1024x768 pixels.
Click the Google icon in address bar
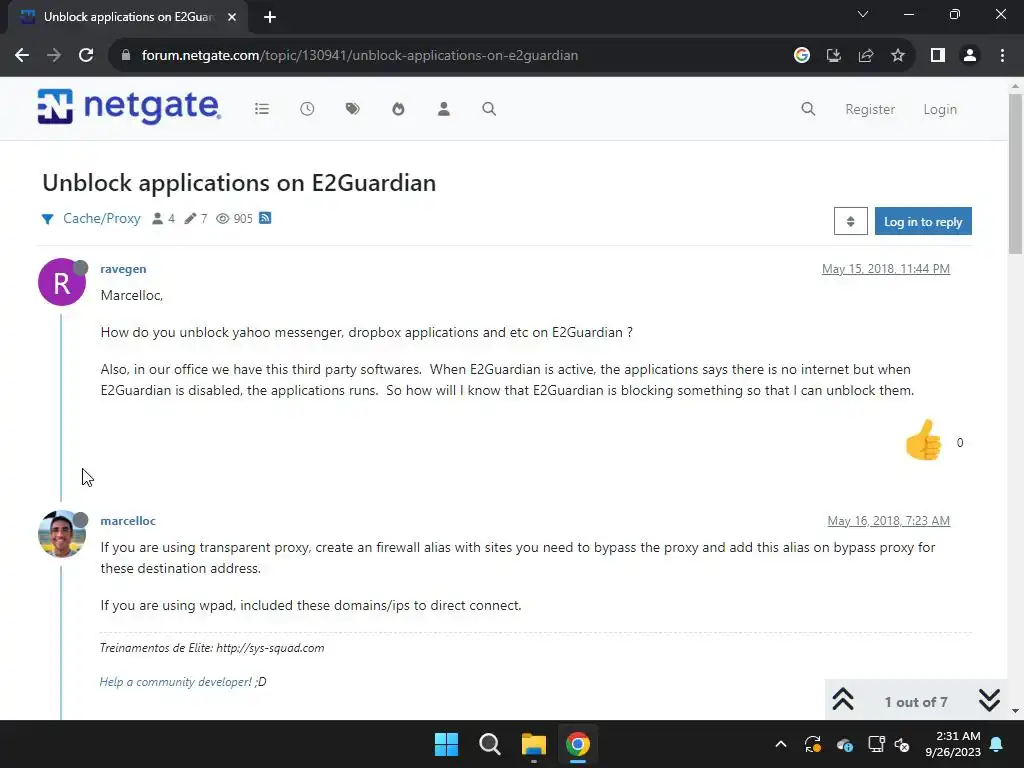(x=802, y=56)
